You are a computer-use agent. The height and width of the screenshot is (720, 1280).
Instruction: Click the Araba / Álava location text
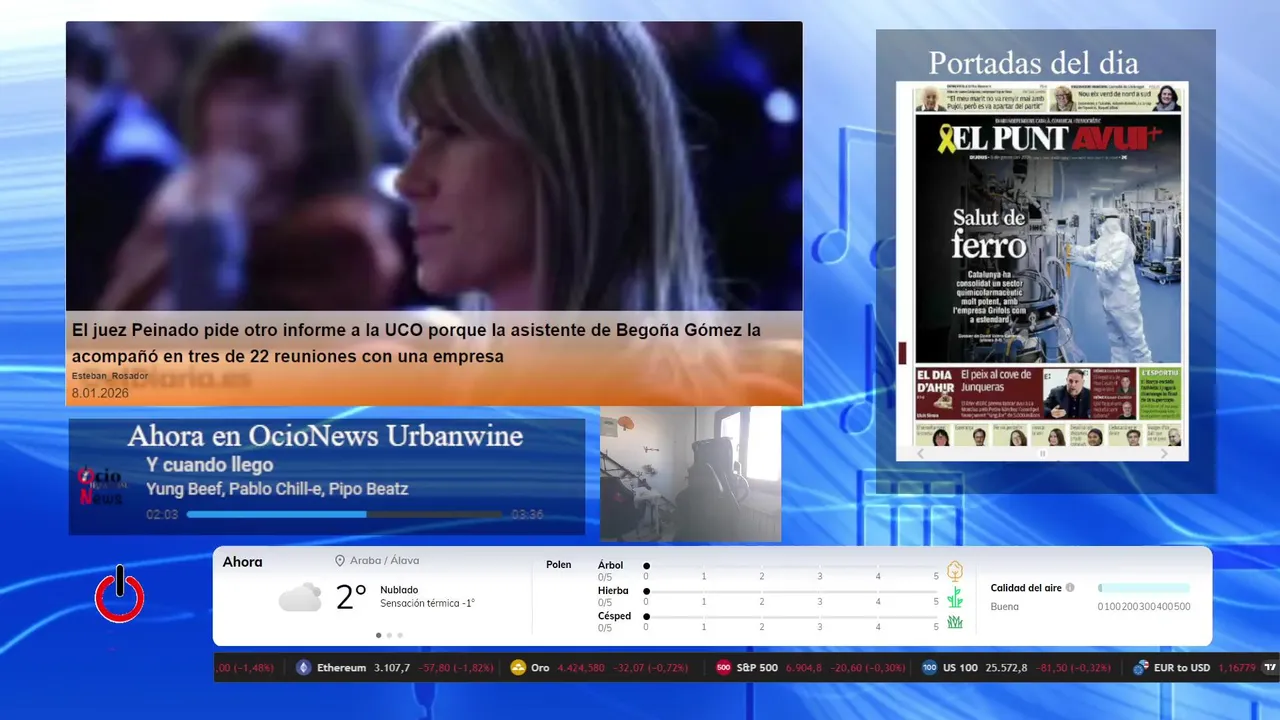[384, 561]
